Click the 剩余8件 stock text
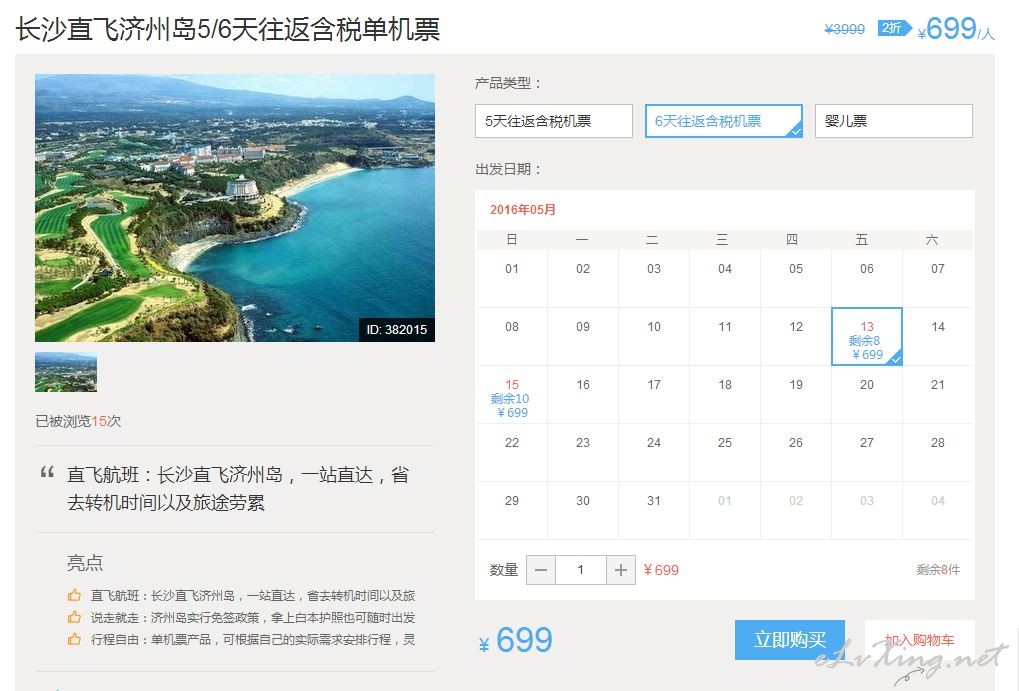Viewport: 1019px width, 691px height. click(x=938, y=570)
